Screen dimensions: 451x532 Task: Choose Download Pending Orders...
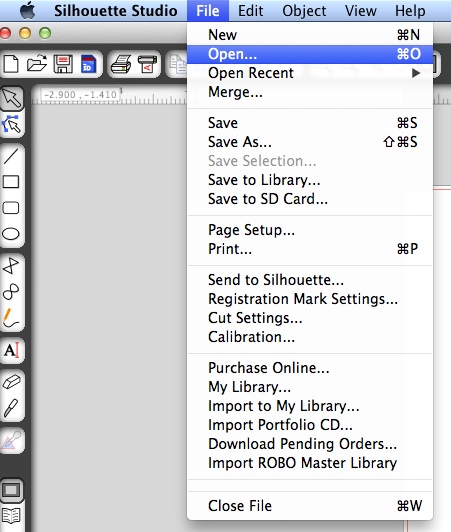[x=310, y=444]
